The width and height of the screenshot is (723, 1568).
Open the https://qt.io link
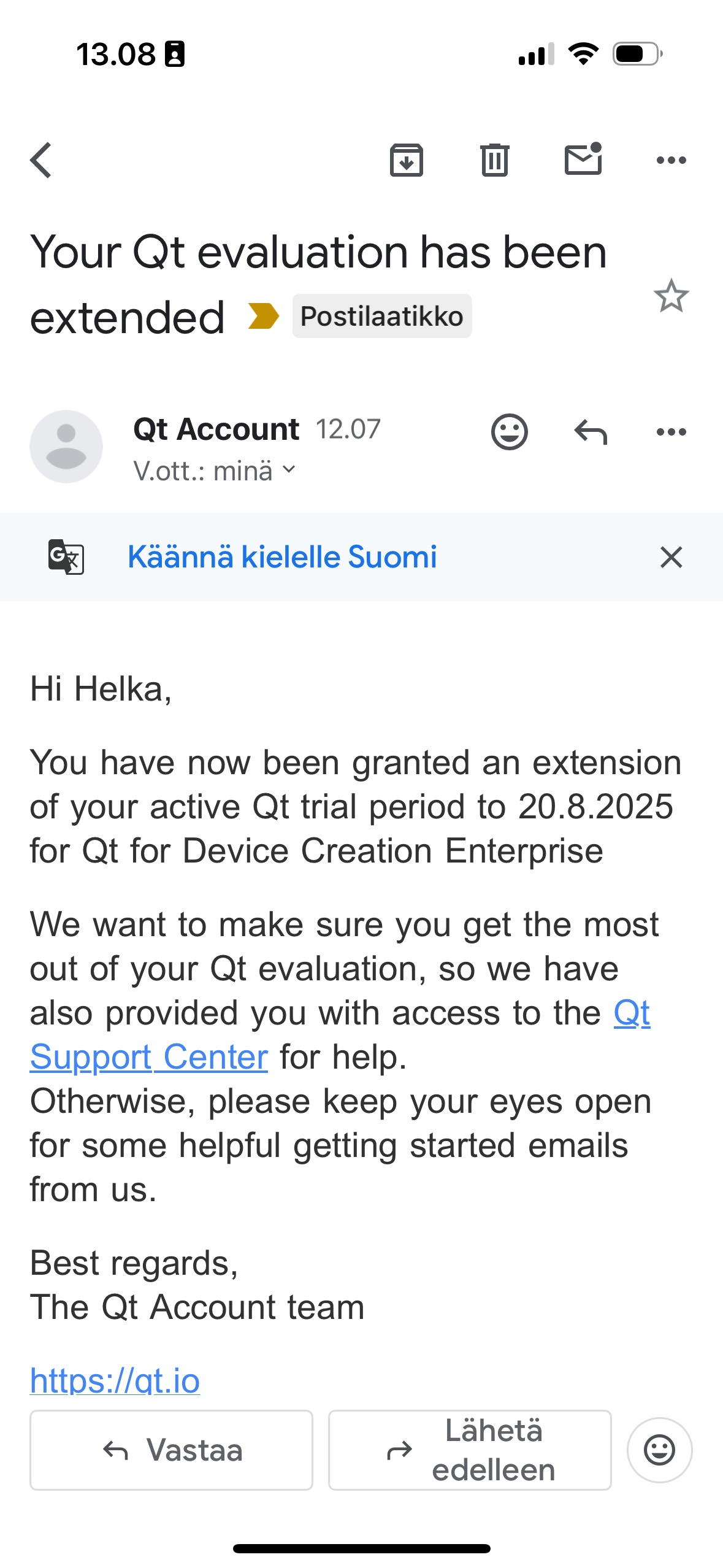pyautogui.click(x=115, y=1381)
